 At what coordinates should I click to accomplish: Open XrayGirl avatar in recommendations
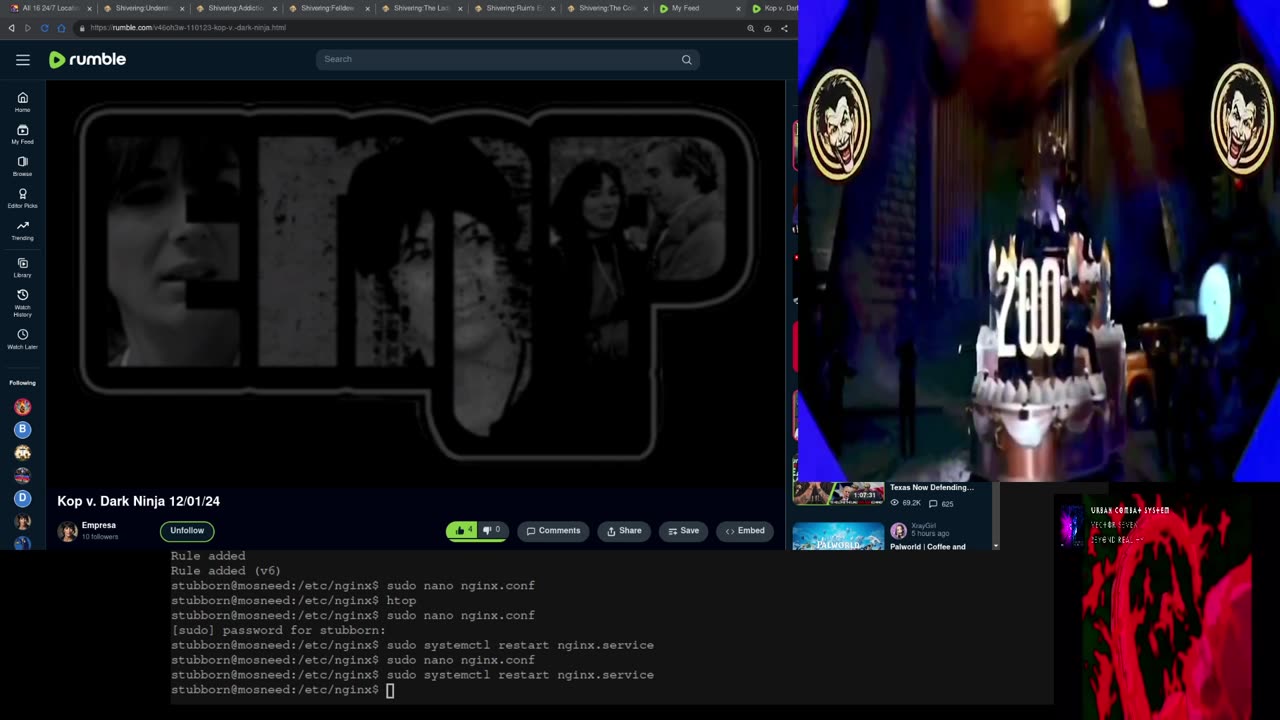(898, 531)
